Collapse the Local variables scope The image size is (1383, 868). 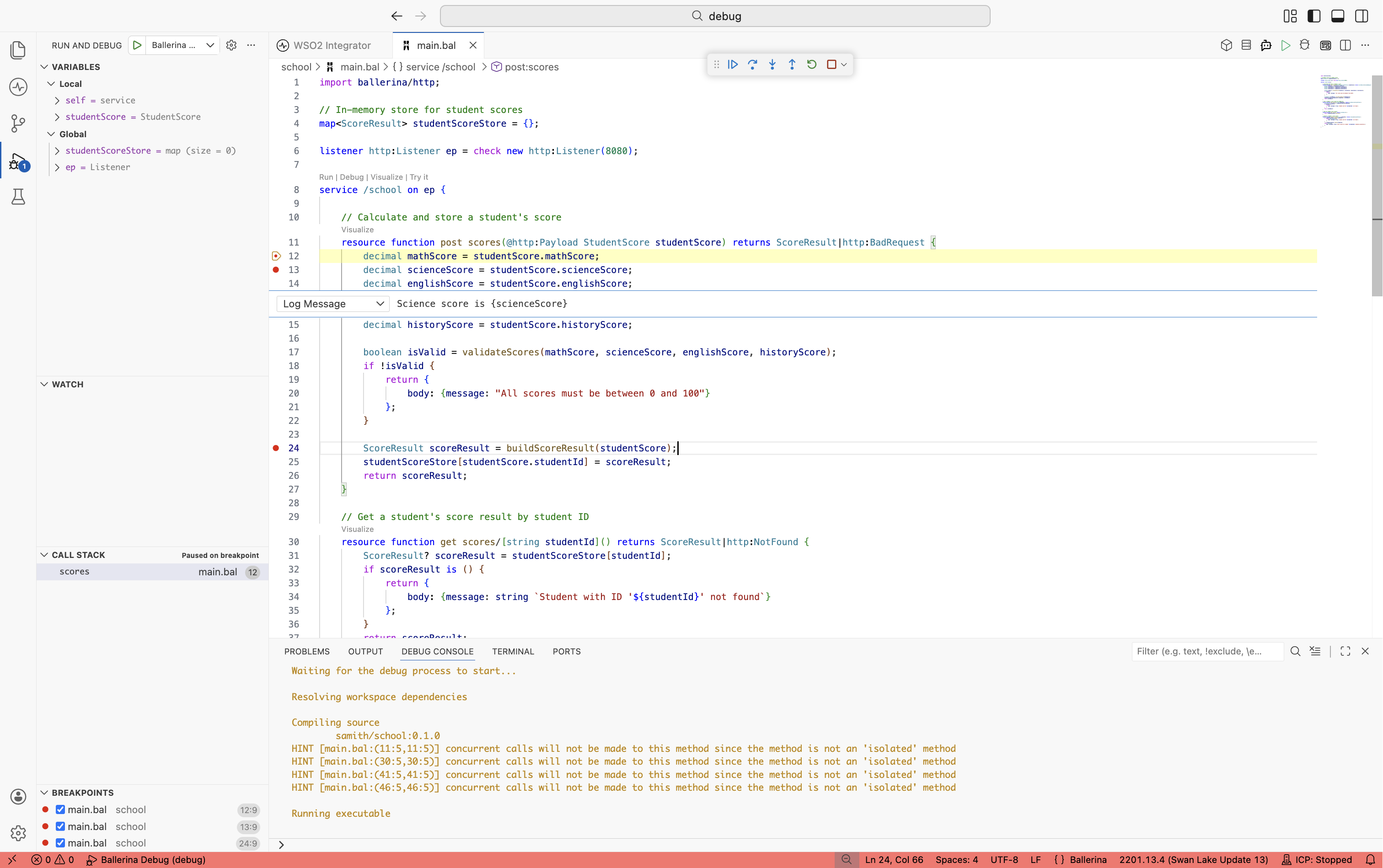[x=51, y=84]
